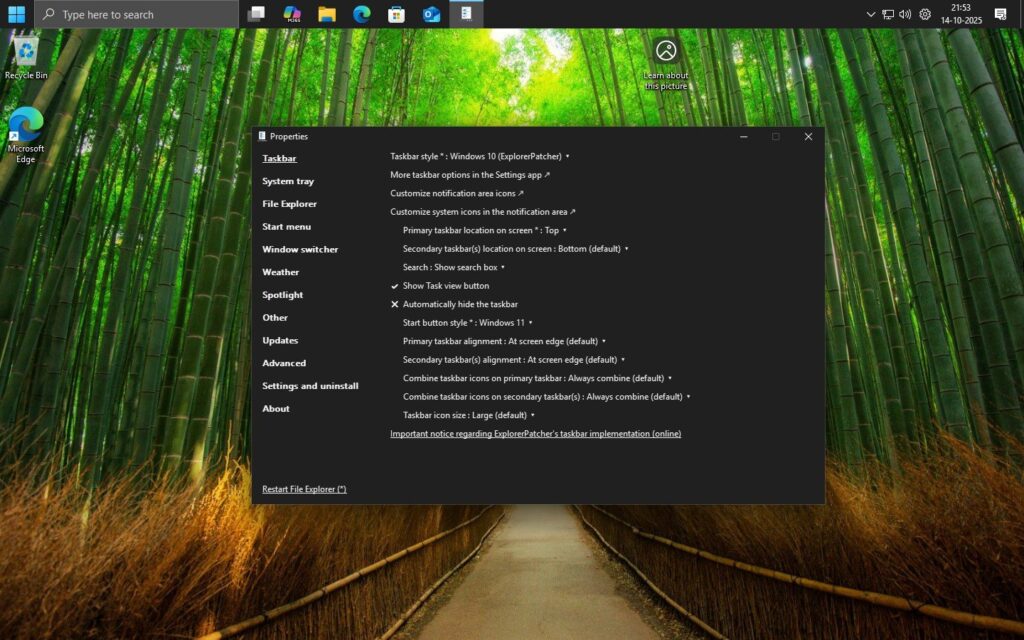Launch Outlook from the taskbar
Viewport: 1024px width, 640px height.
430,14
